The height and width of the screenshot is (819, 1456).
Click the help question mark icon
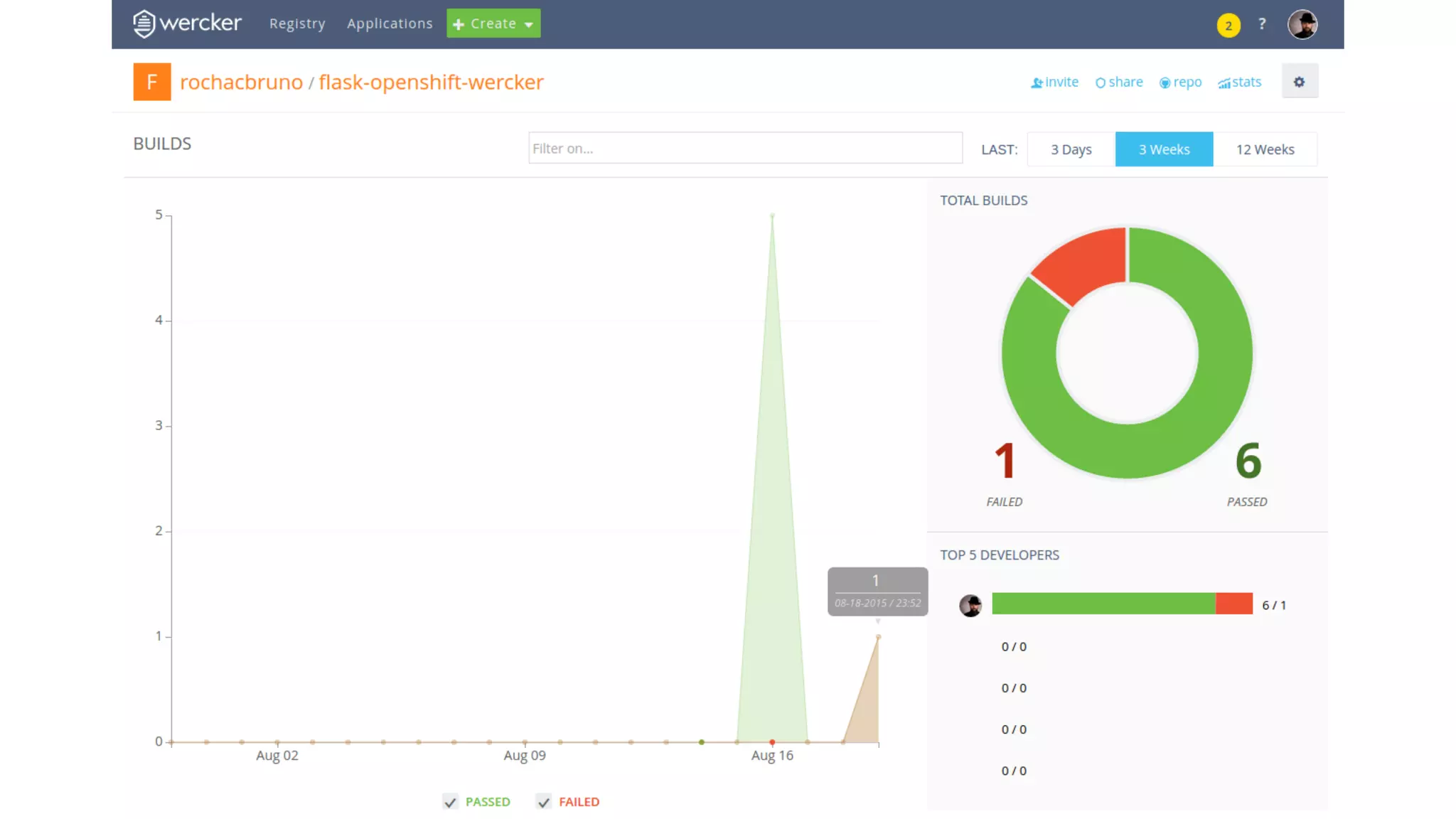point(1262,24)
